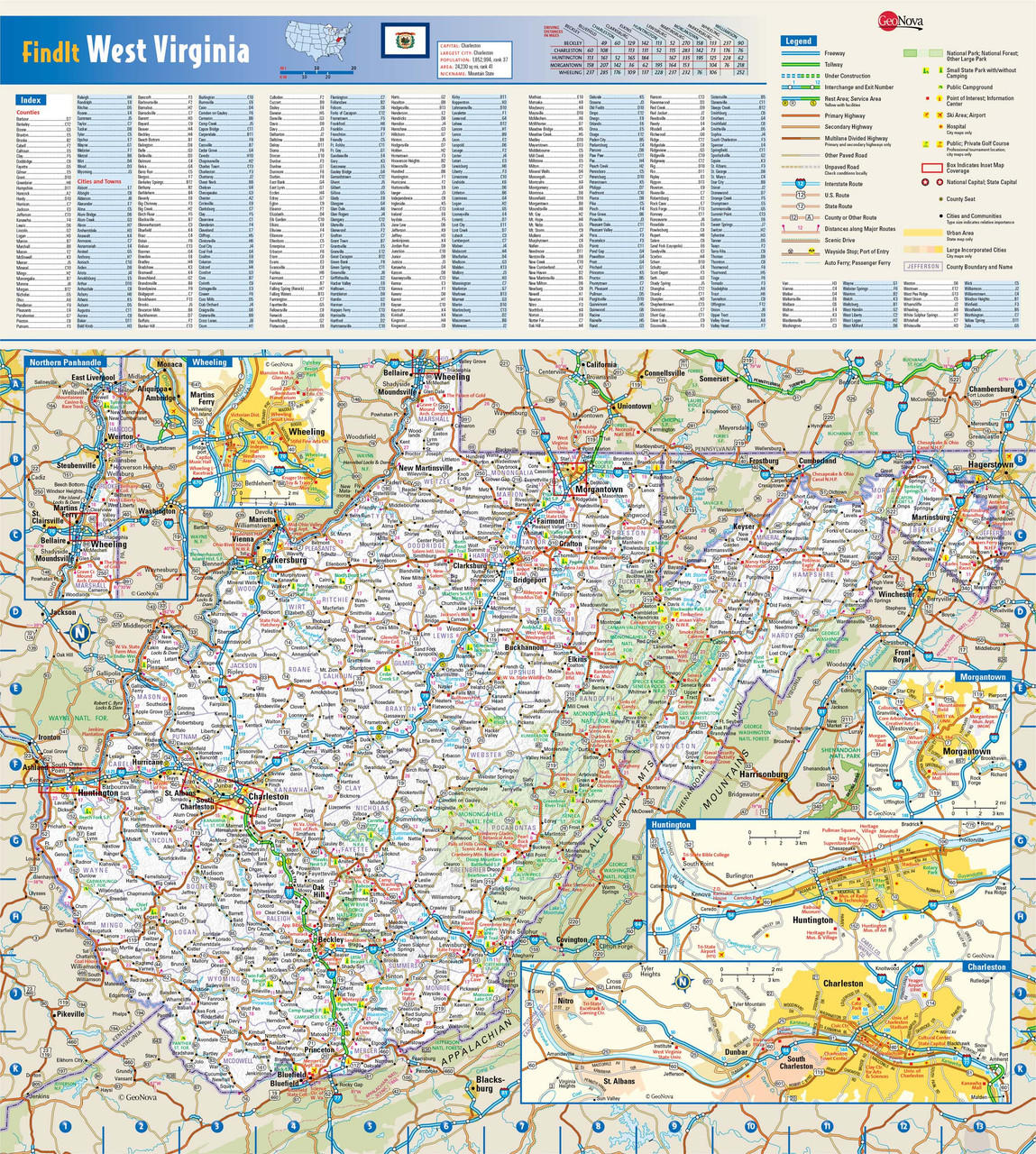Select the Ski Area icon in the Legend
1036x1154 pixels.
tap(926, 115)
